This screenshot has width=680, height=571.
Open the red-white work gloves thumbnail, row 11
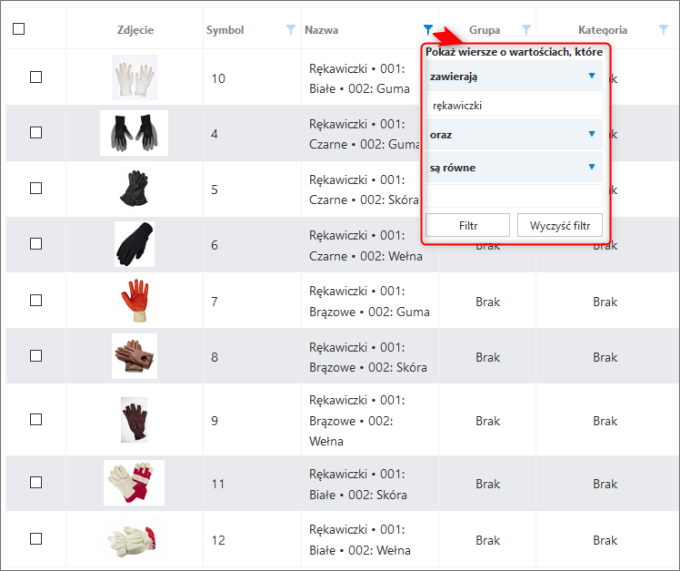[134, 483]
